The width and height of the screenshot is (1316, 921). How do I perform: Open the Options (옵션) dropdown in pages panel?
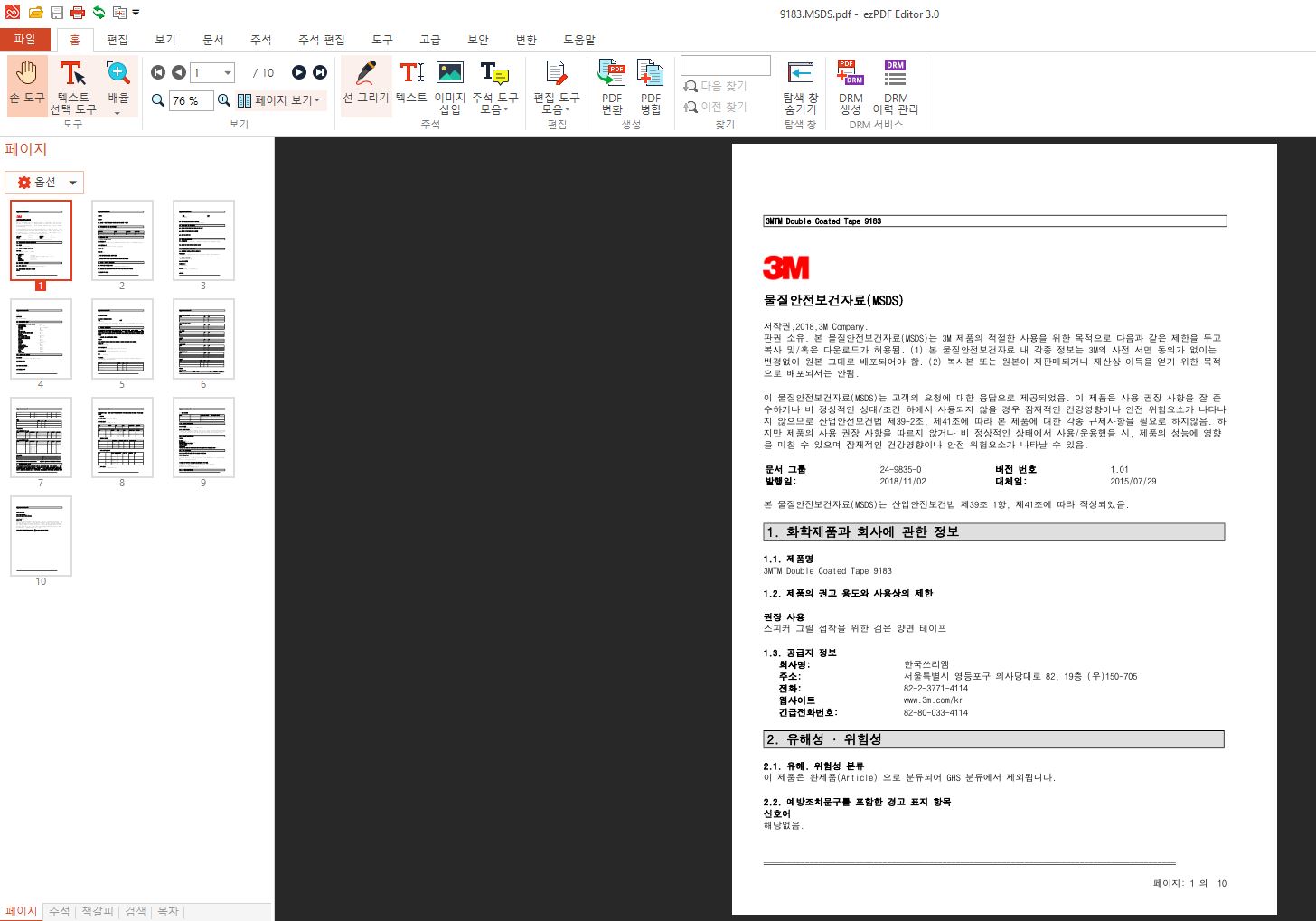[x=44, y=183]
